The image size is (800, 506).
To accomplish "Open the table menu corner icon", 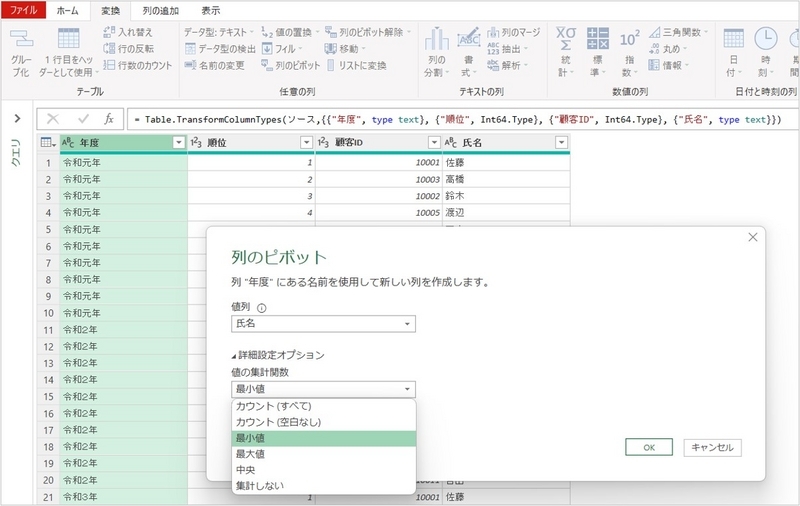I will 48,143.
